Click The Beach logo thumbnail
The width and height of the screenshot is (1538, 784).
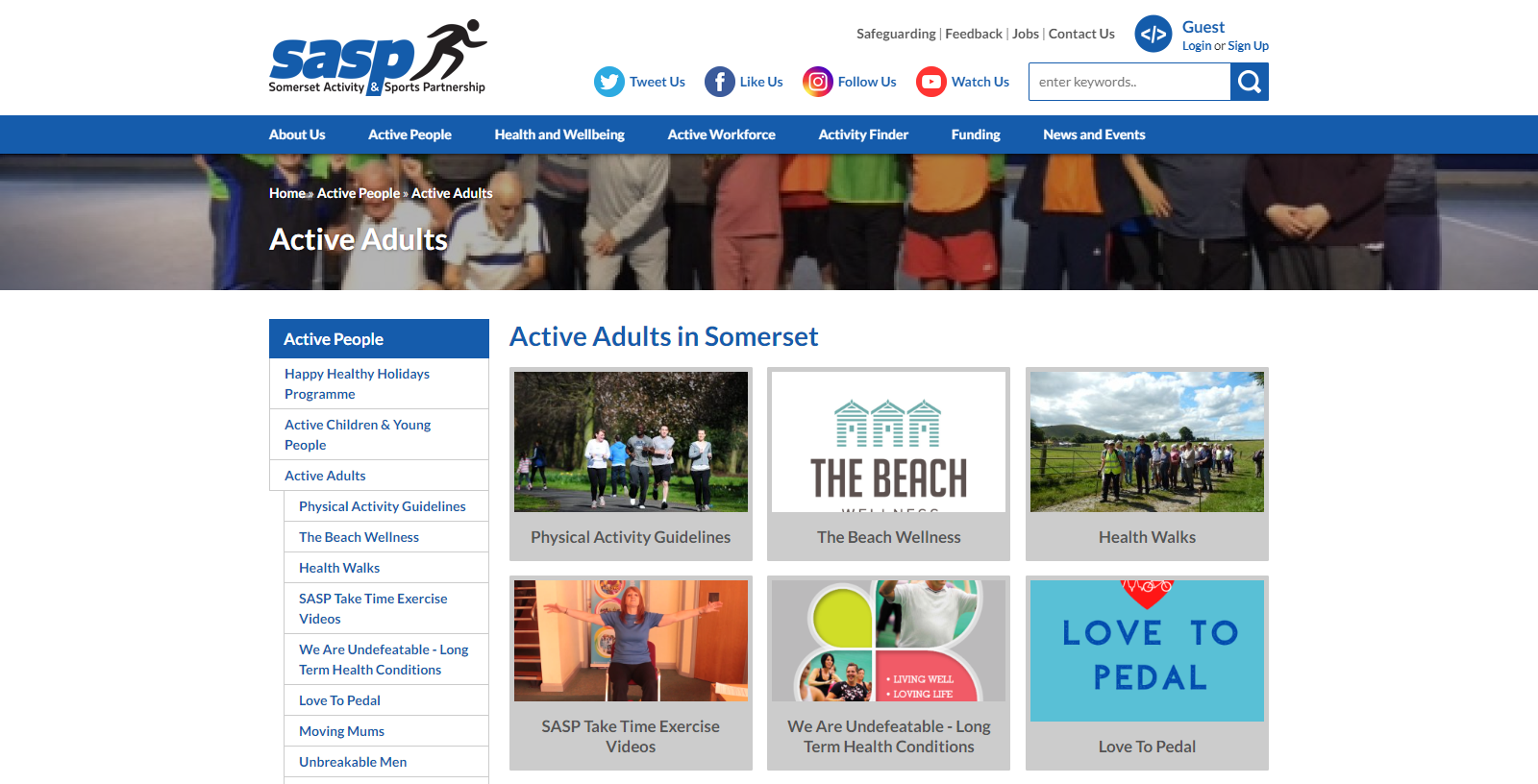pyautogui.click(x=889, y=442)
